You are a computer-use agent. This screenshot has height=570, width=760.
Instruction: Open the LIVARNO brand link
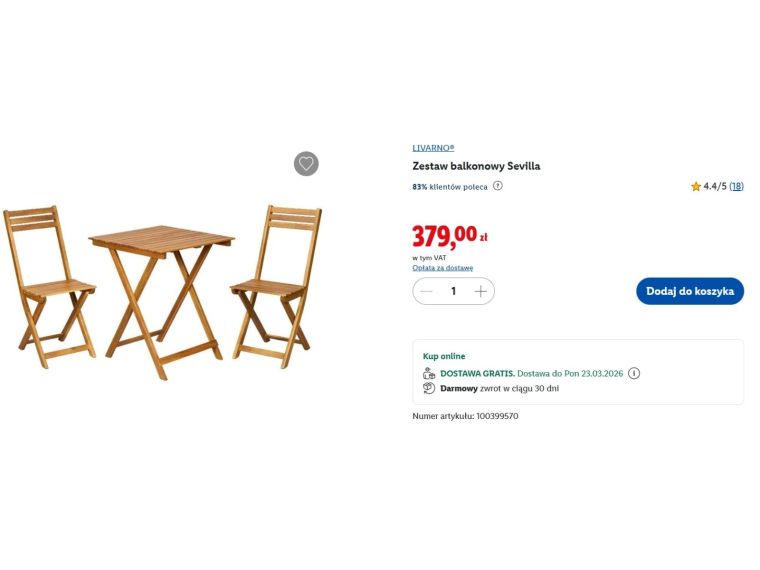pos(433,148)
